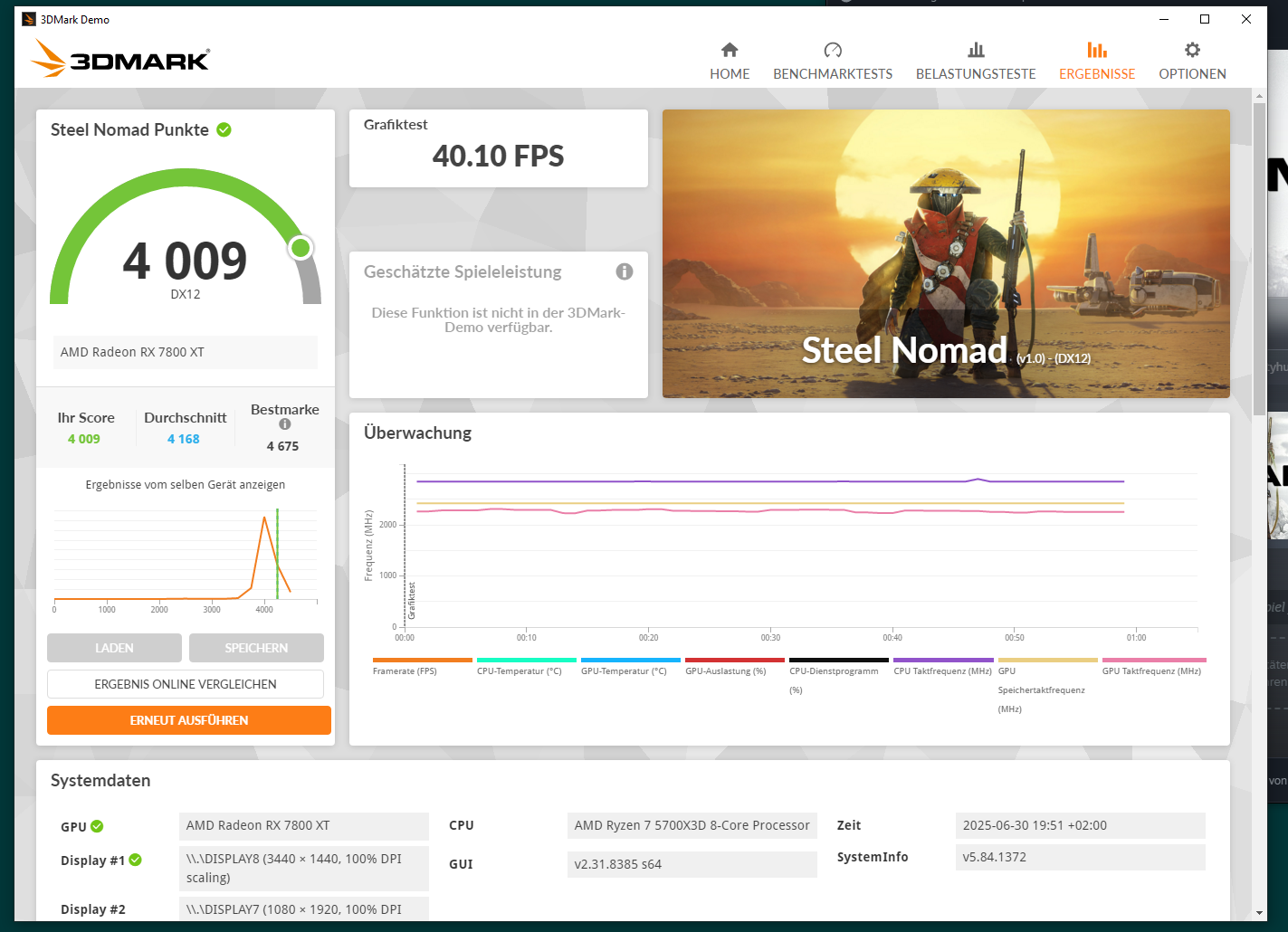Viewport: 1288px width, 932px height.
Task: Click green checkmark next to GPU
Action: click(x=97, y=826)
